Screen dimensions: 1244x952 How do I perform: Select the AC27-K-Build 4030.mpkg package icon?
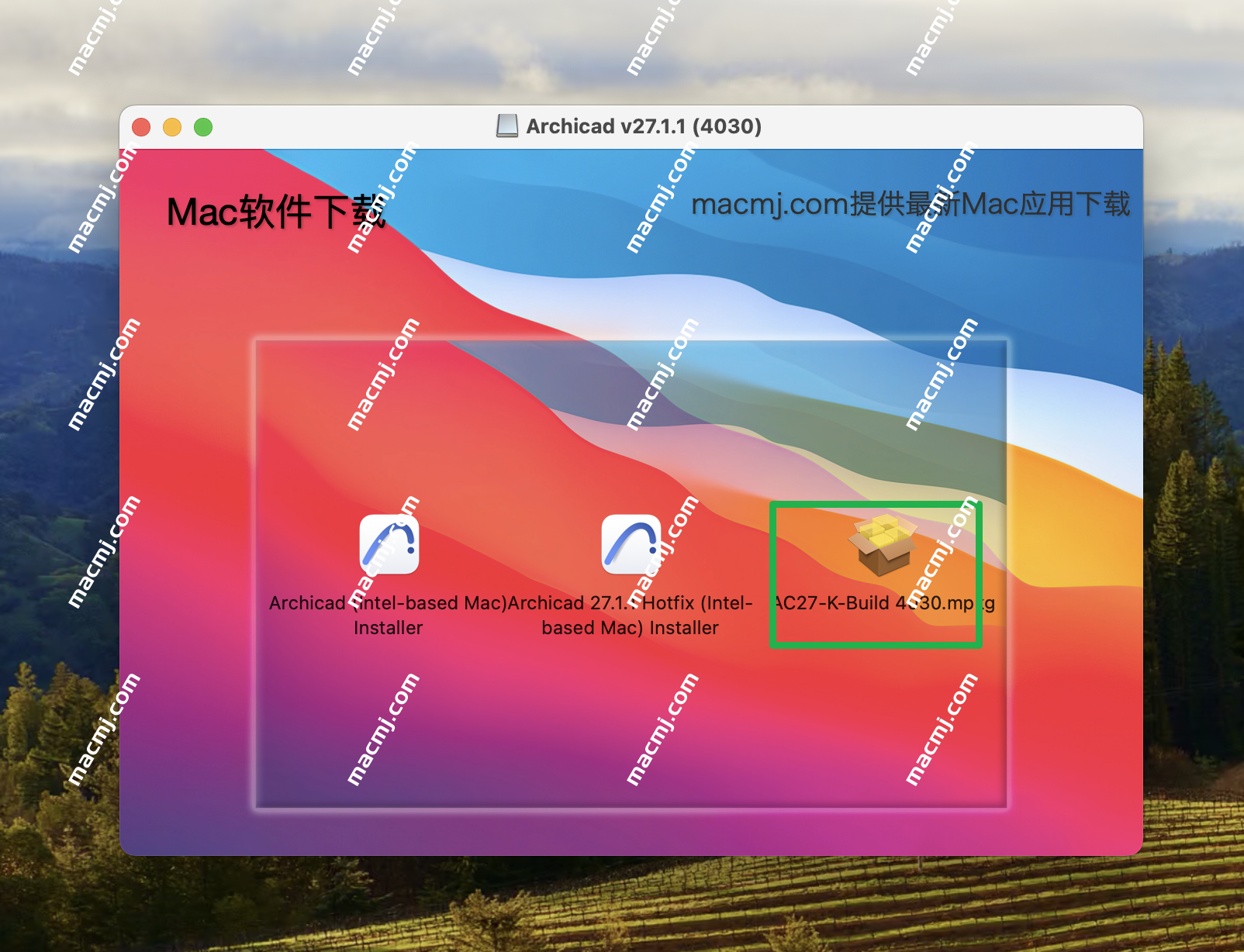point(883,545)
